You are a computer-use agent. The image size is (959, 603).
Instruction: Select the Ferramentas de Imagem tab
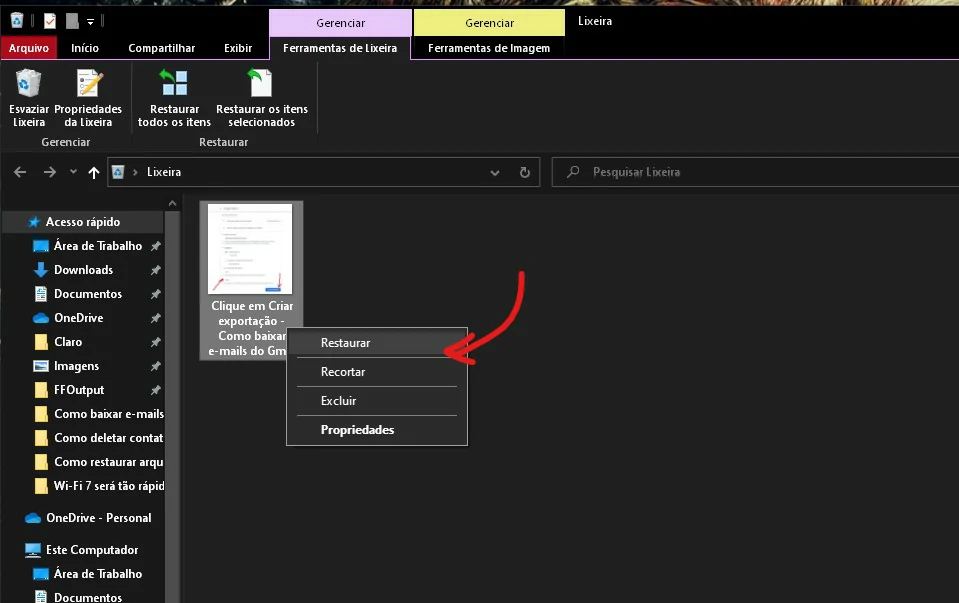point(489,48)
